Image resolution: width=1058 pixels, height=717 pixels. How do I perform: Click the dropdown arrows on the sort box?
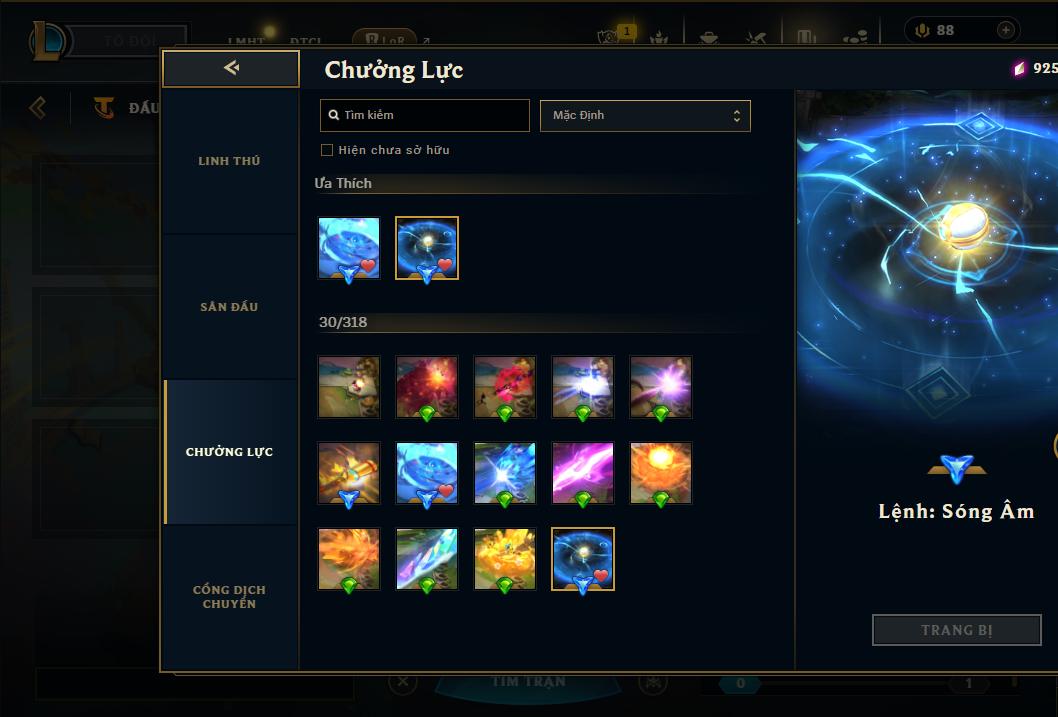(x=737, y=116)
